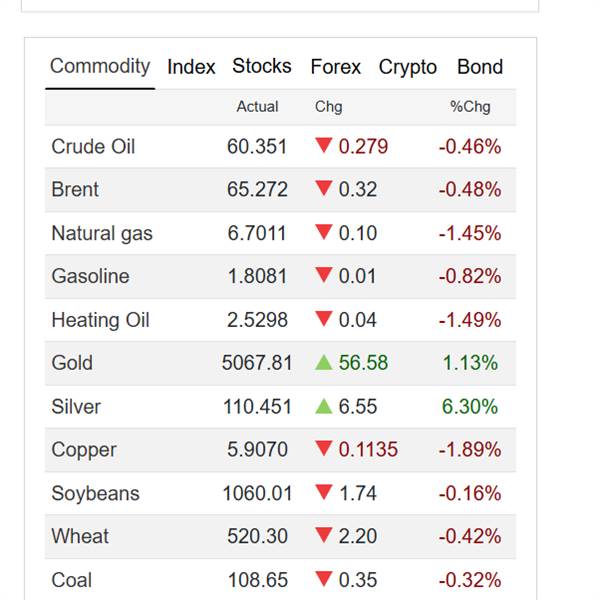
Task: Click the Soybeans commodity name
Action: (95, 493)
